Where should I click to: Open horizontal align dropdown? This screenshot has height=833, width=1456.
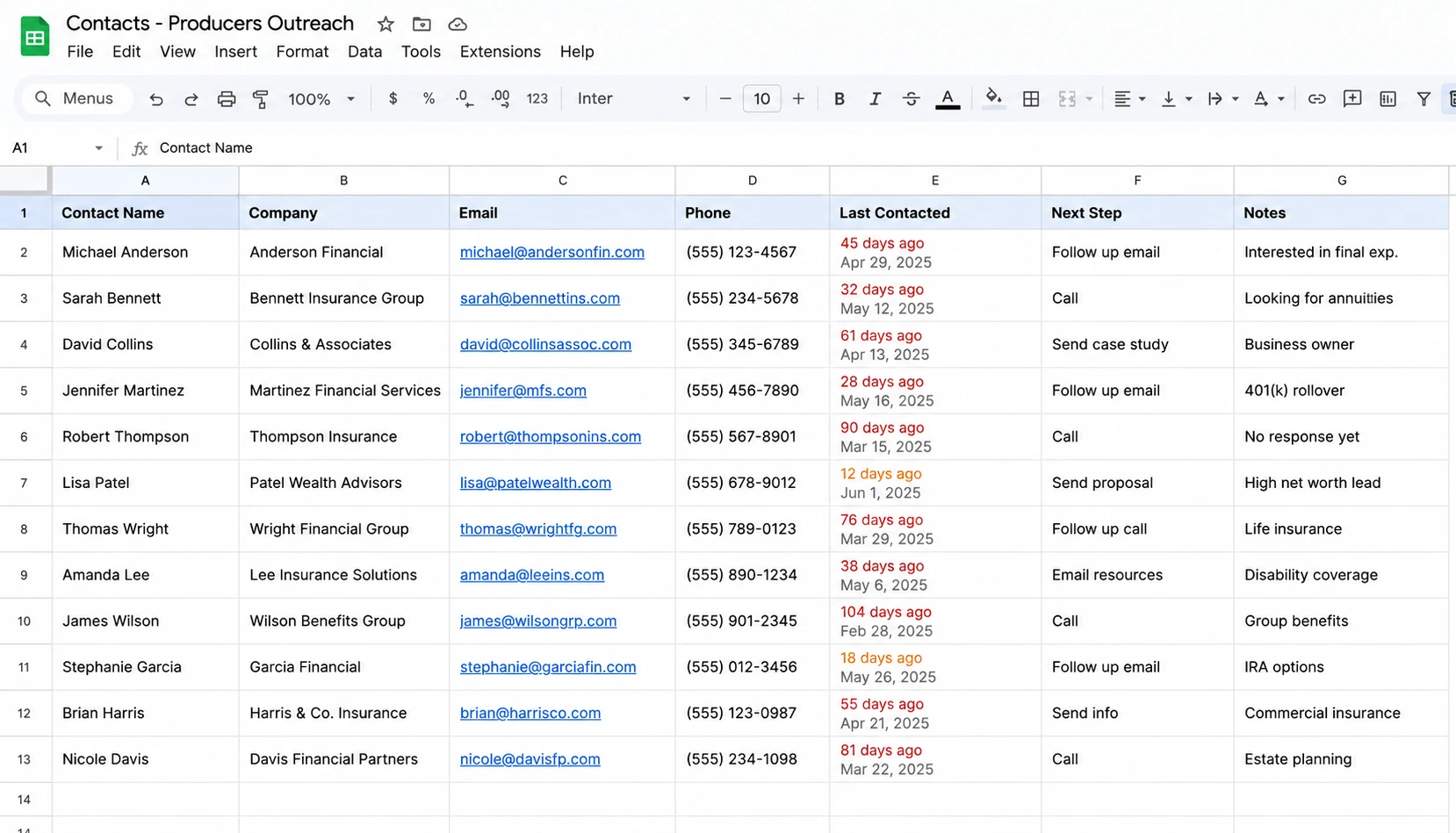pyautogui.click(x=1129, y=99)
